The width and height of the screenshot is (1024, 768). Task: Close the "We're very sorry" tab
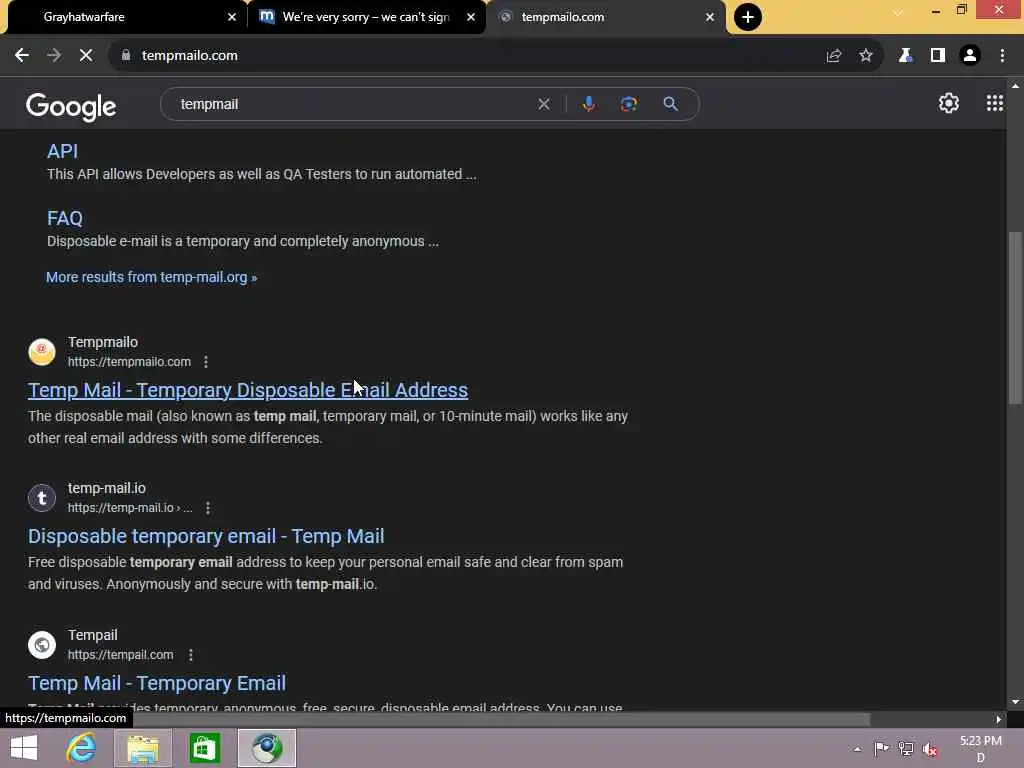[471, 17]
